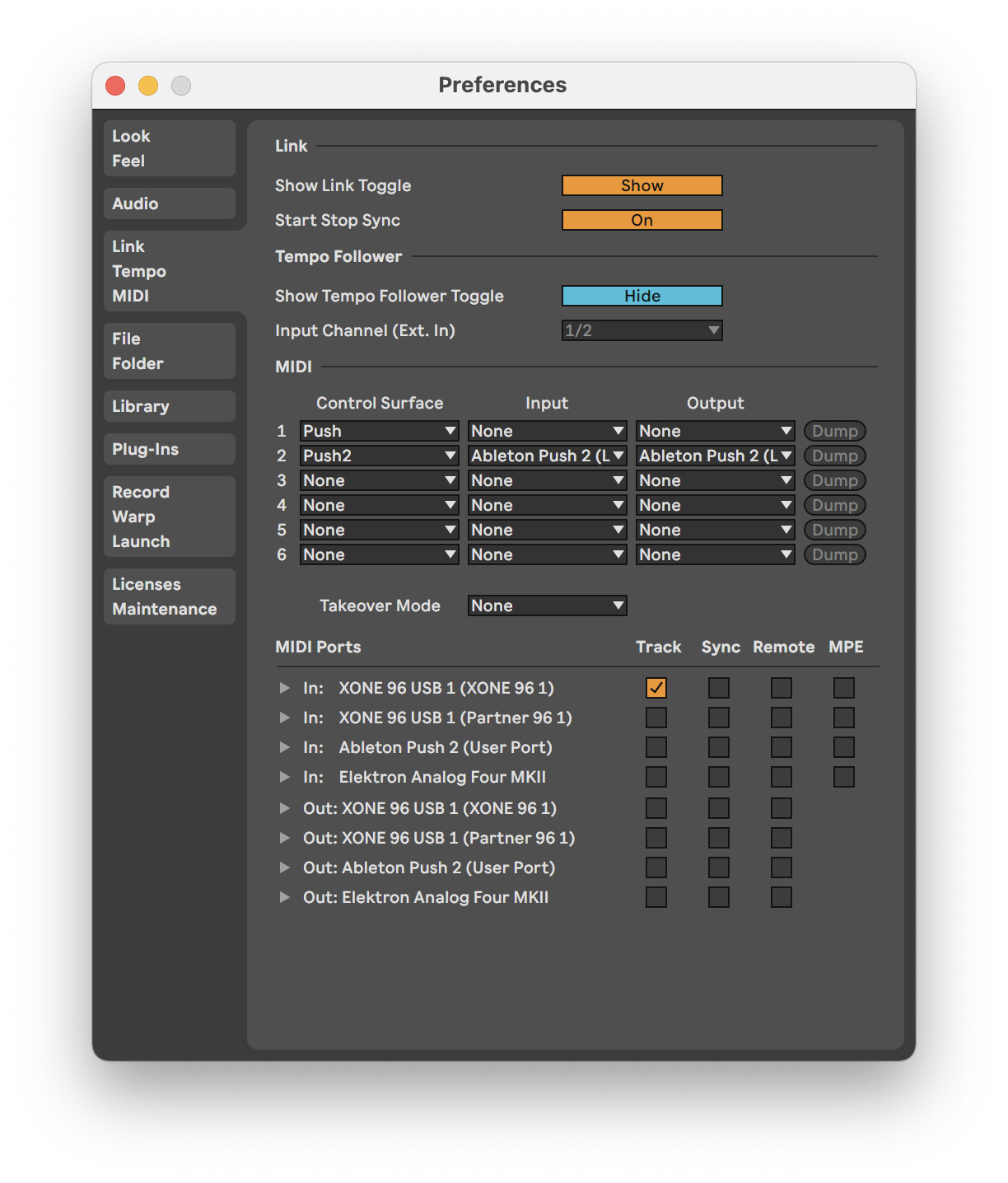Expand In: XONE 96 USB 1 (Partner 96 1)
1008x1183 pixels.
[x=284, y=718]
